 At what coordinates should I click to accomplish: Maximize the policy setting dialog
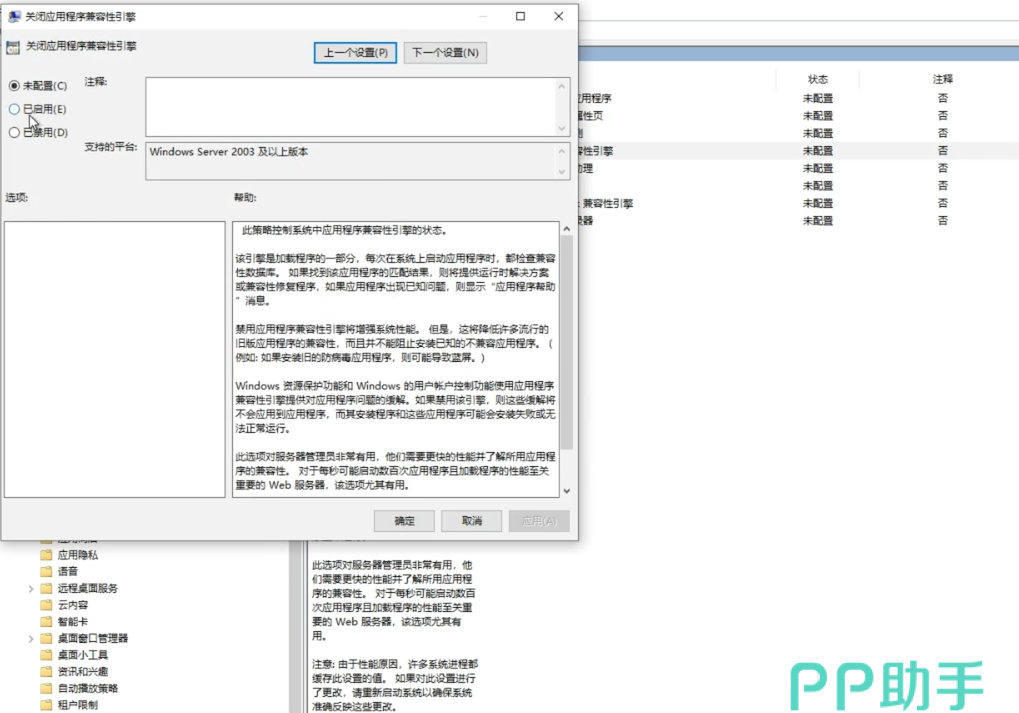[x=521, y=16]
